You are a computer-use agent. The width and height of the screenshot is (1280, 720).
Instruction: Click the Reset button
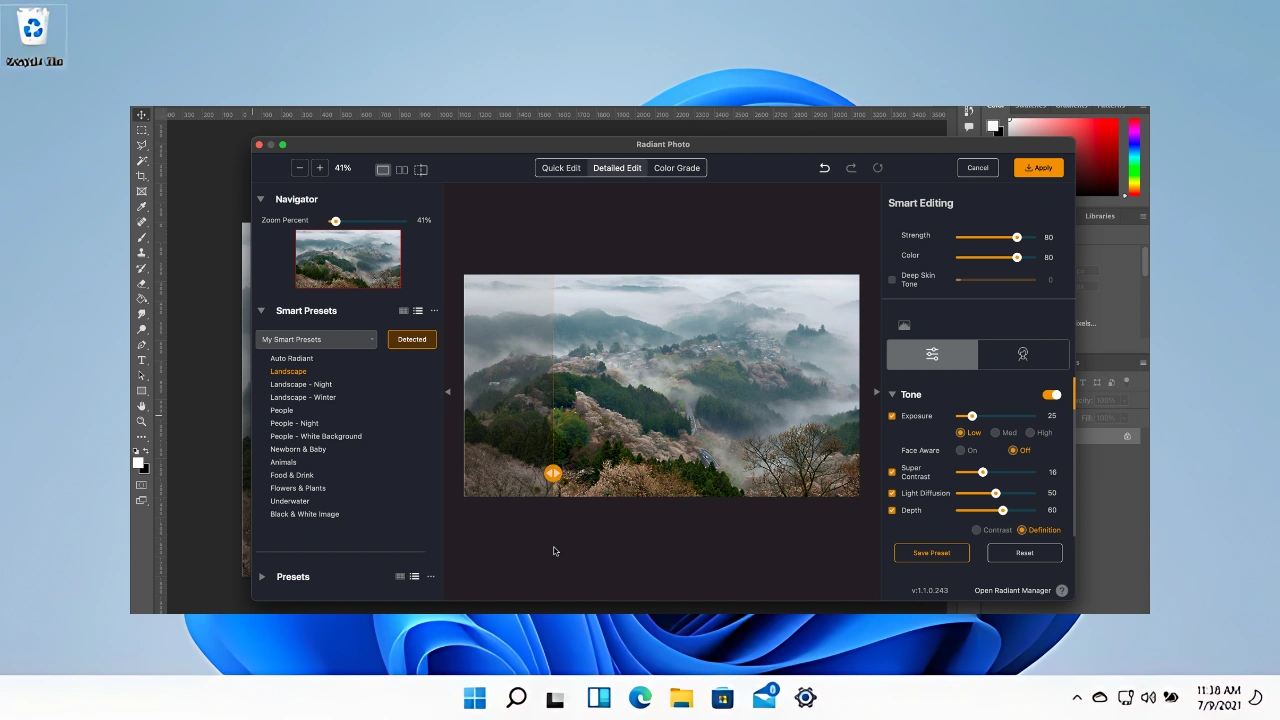pyautogui.click(x=1025, y=553)
